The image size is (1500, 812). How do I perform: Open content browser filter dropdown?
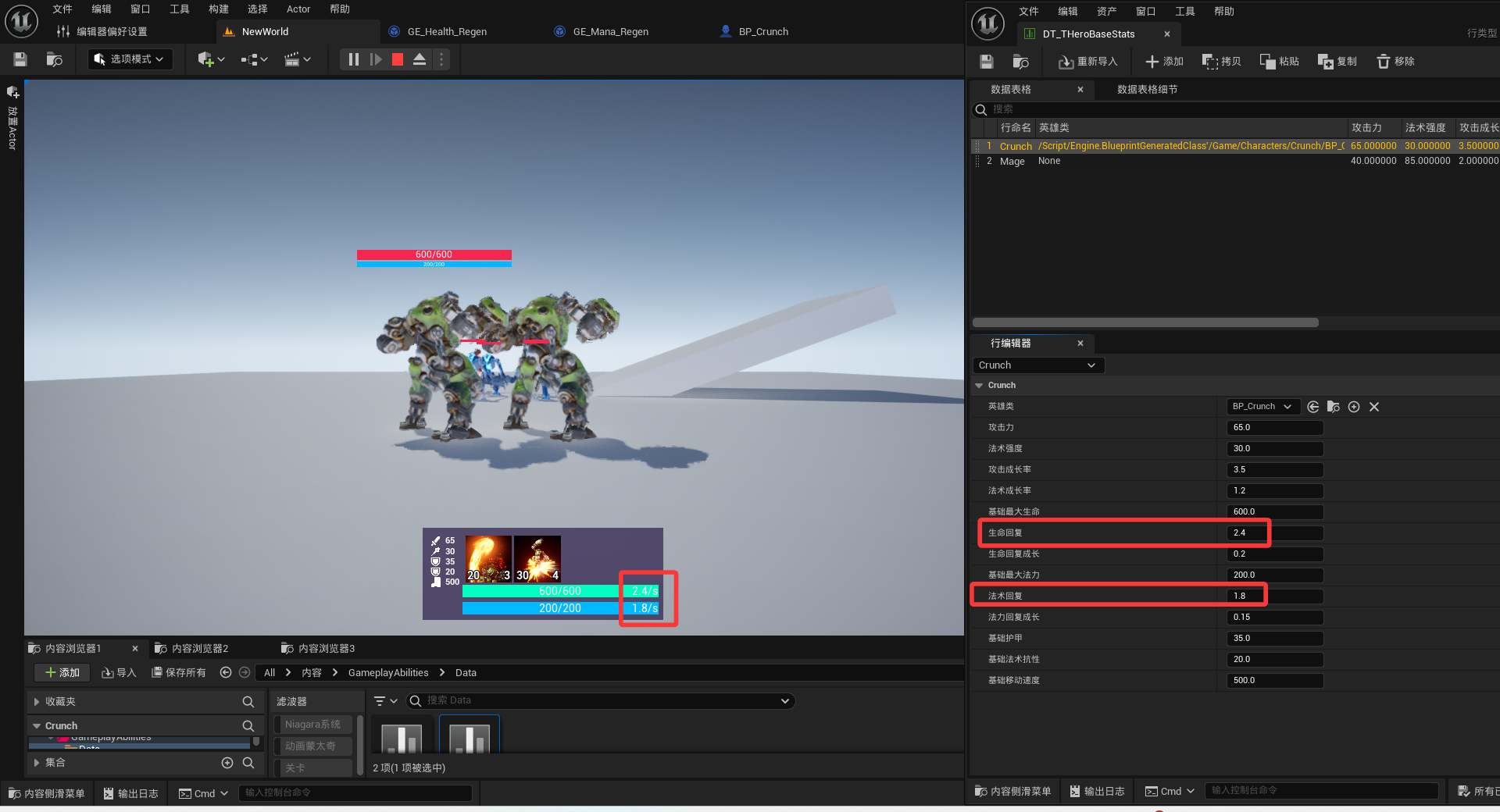point(386,701)
